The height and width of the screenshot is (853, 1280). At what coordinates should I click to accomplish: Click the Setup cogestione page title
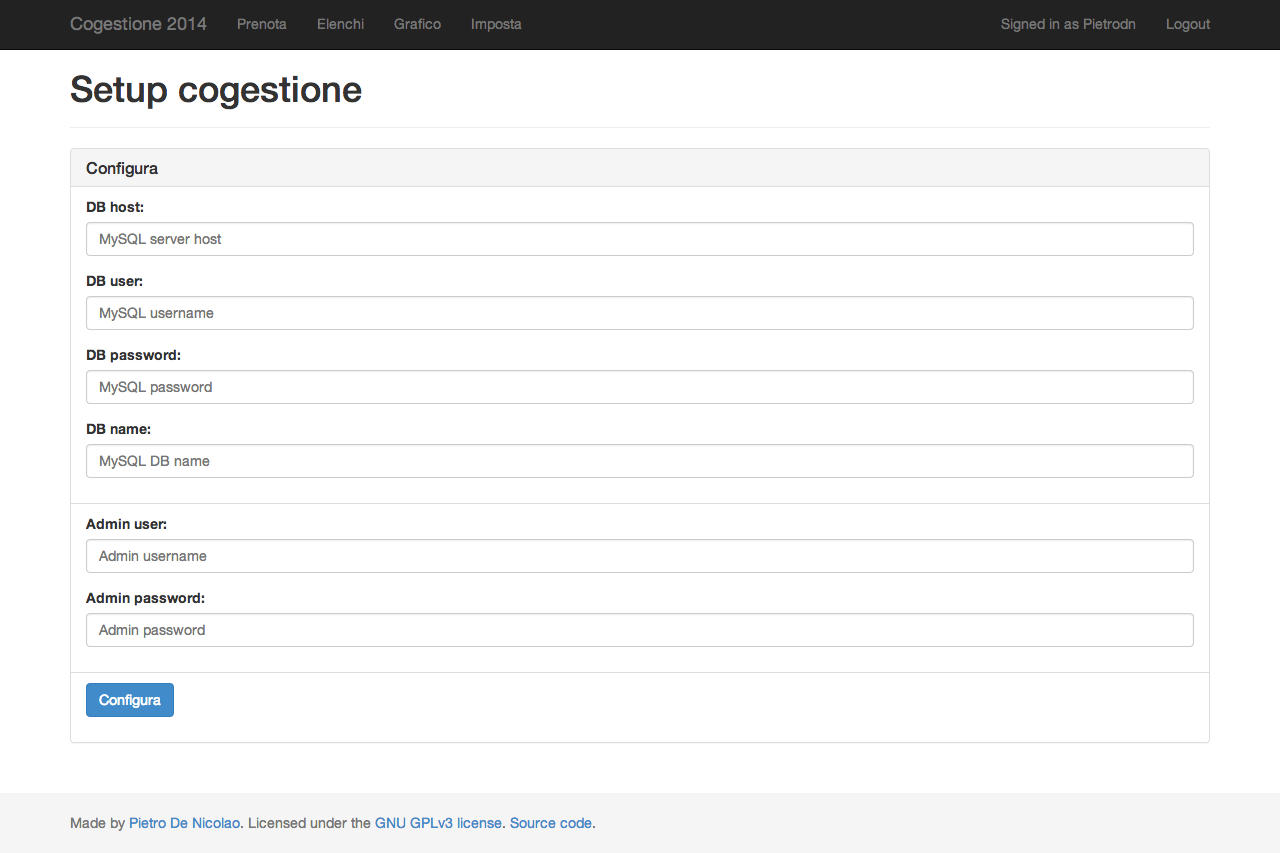point(216,90)
